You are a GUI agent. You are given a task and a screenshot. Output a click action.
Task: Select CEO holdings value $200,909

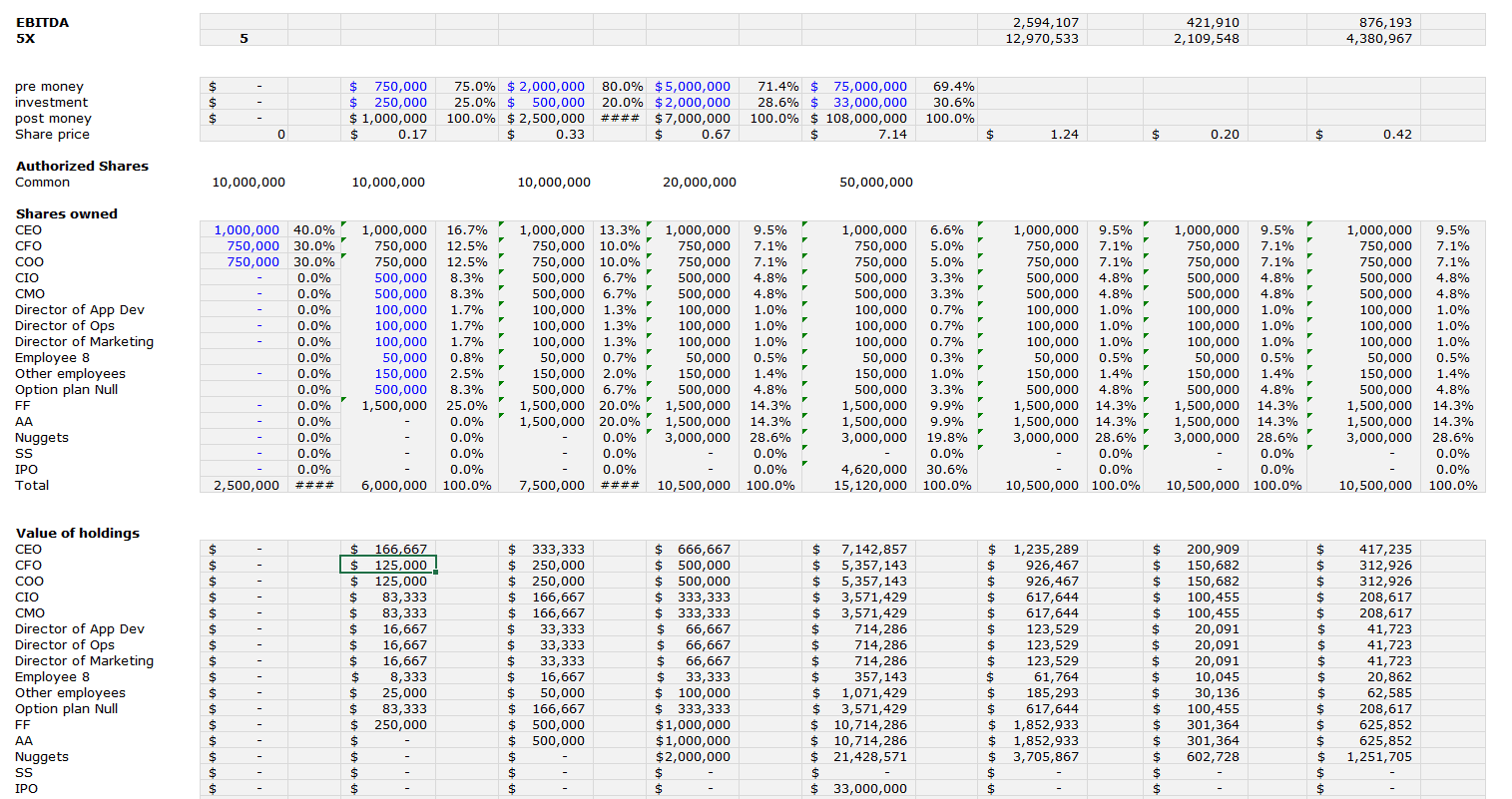[x=1196, y=550]
